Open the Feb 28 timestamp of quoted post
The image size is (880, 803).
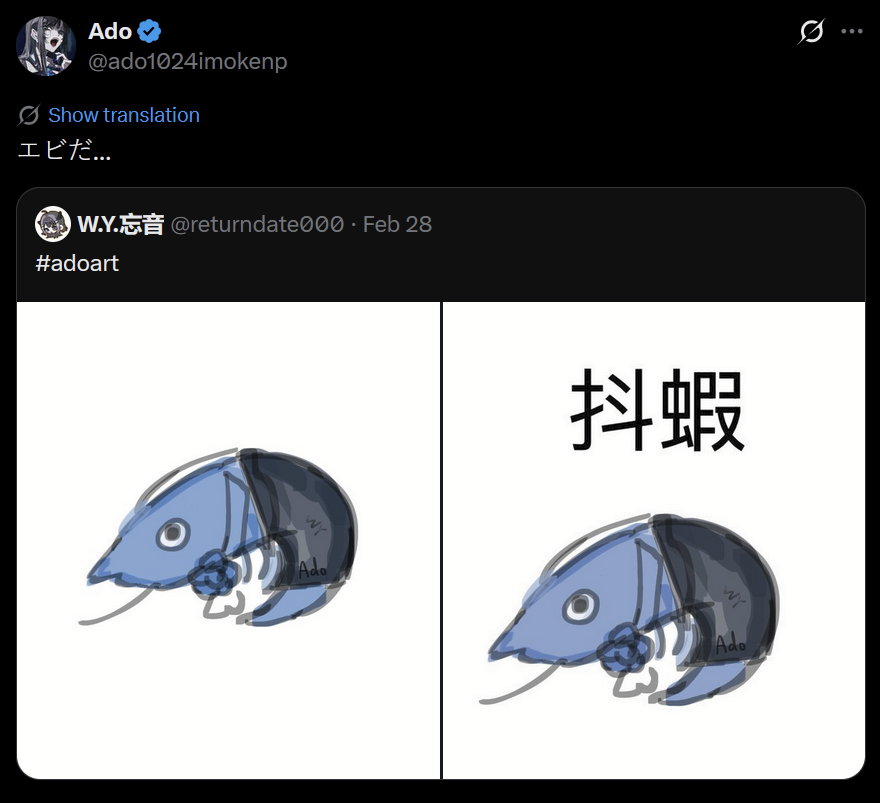[397, 224]
